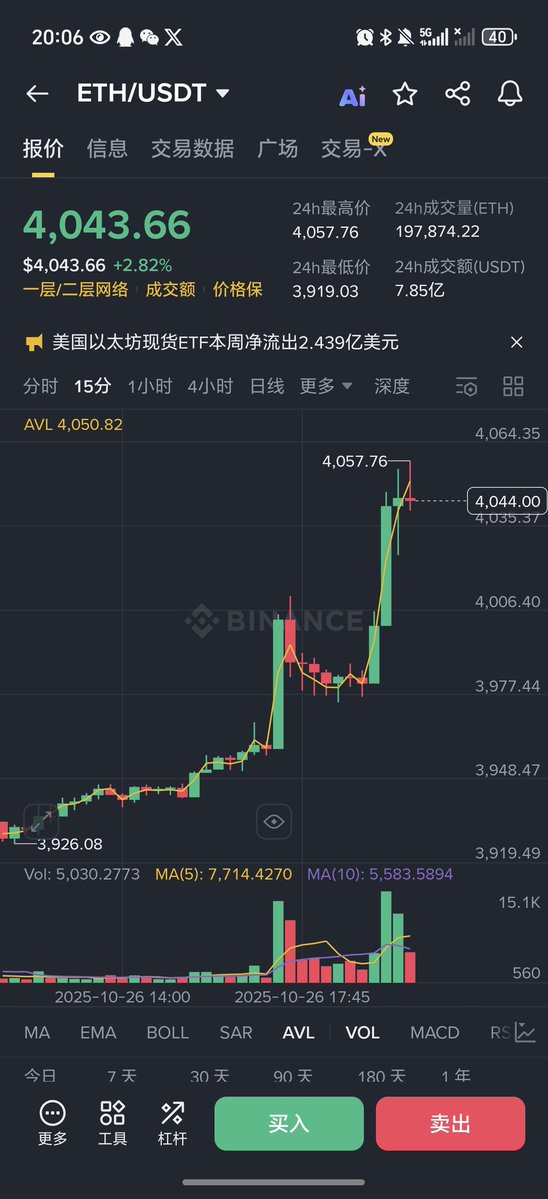Go back with the left arrow
The image size is (548, 1199).
pyautogui.click(x=37, y=93)
